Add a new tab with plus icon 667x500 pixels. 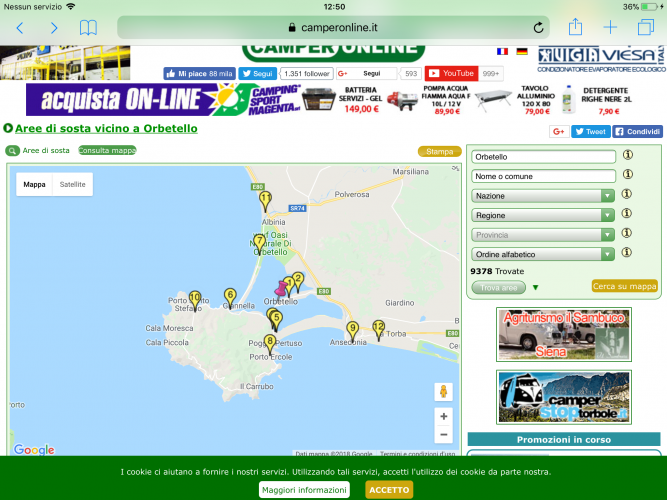(610, 28)
